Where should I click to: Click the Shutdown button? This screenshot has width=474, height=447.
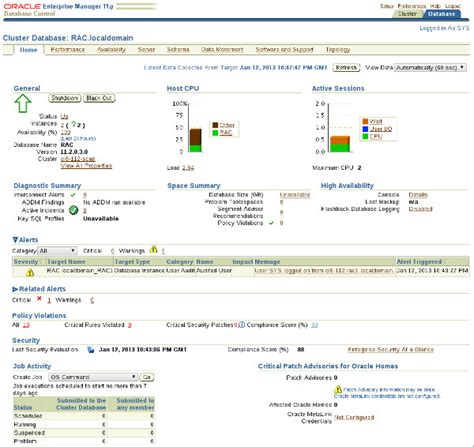(x=65, y=98)
